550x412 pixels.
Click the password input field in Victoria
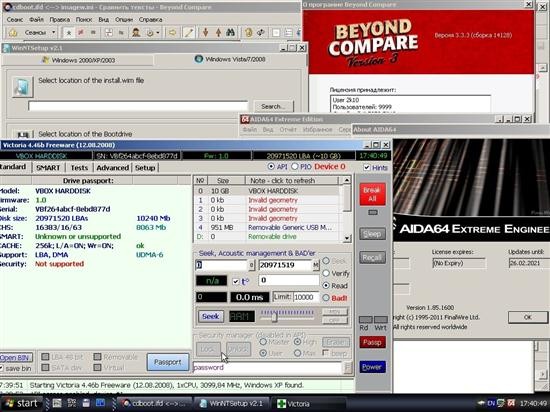pos(267,367)
